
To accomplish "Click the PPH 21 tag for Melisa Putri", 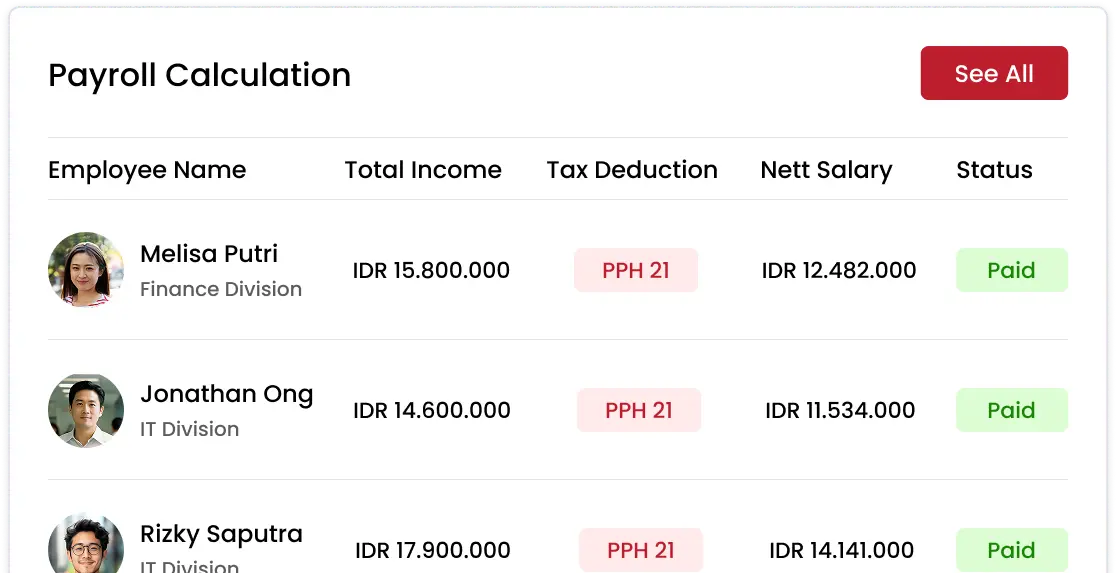I will click(636, 270).
